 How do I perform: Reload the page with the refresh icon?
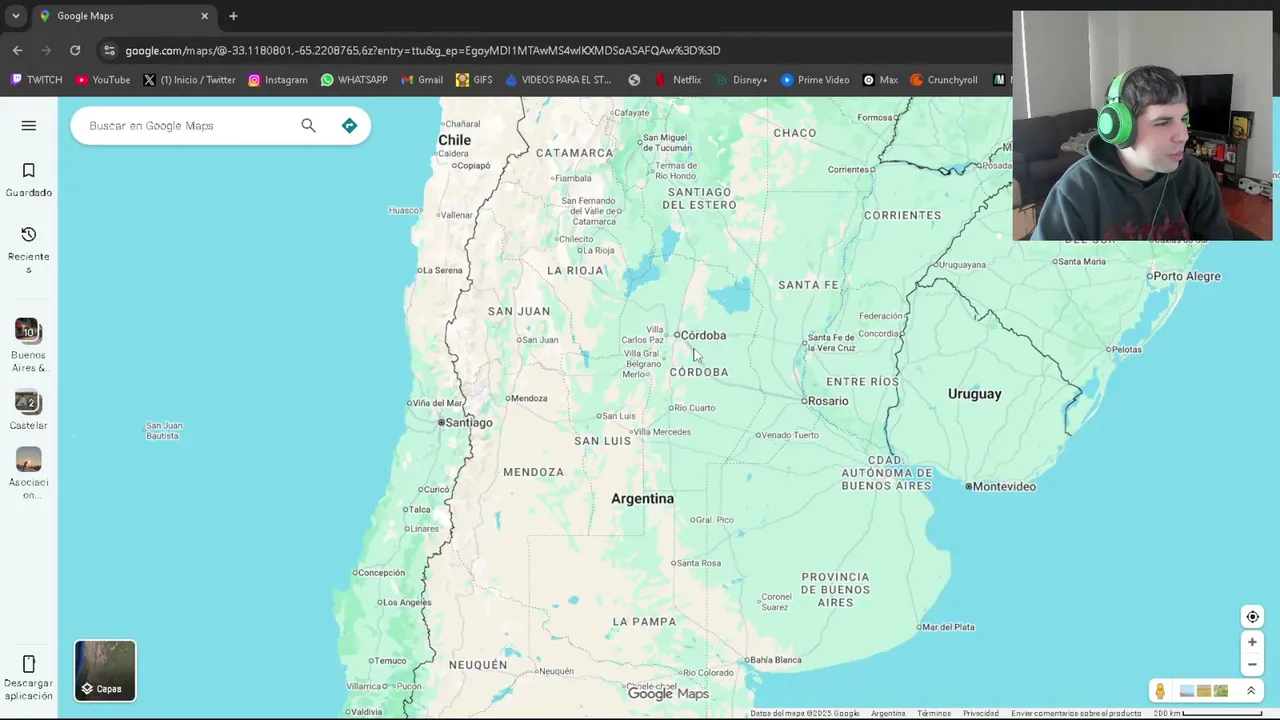tap(75, 50)
